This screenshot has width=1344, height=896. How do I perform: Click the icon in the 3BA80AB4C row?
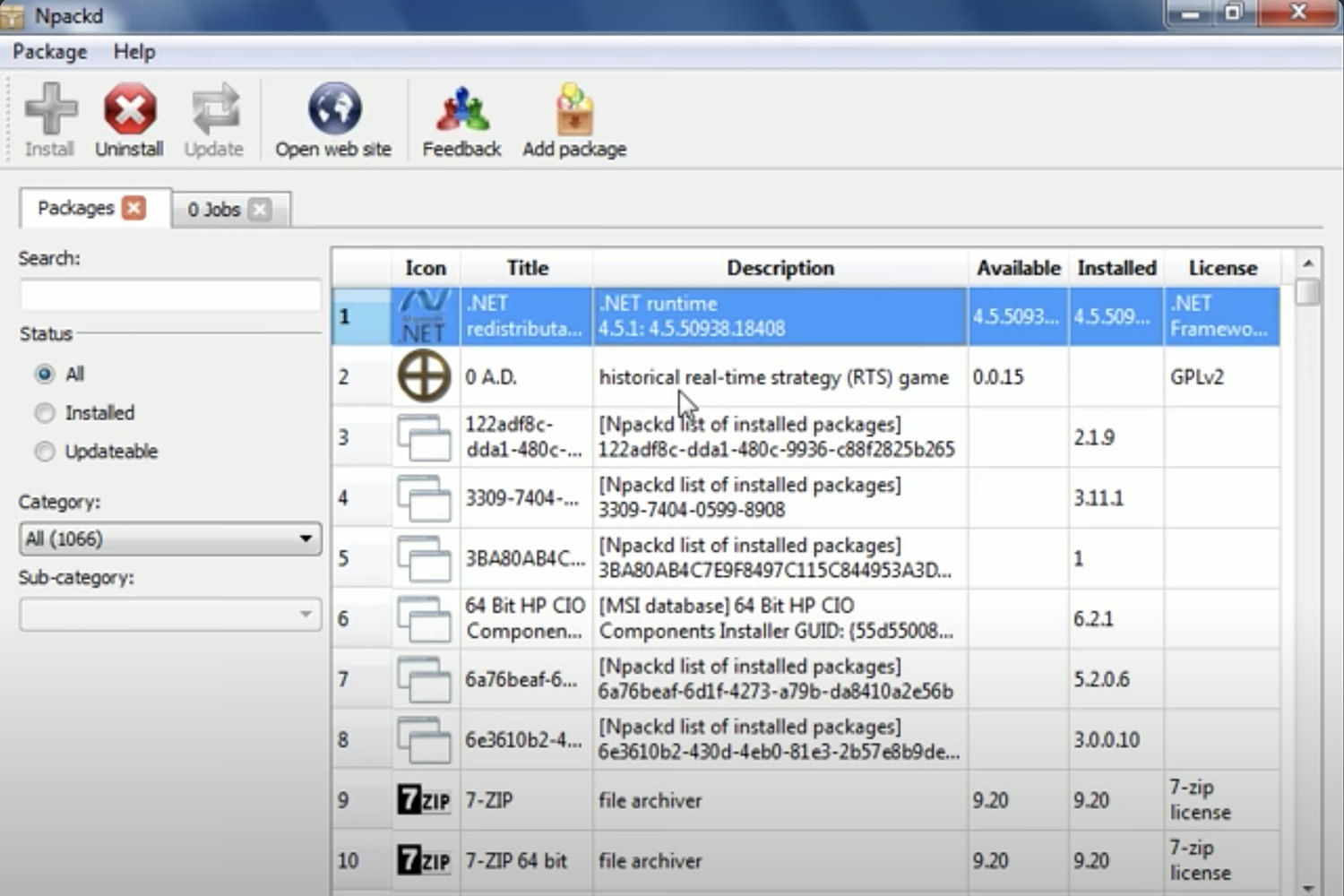(x=425, y=558)
